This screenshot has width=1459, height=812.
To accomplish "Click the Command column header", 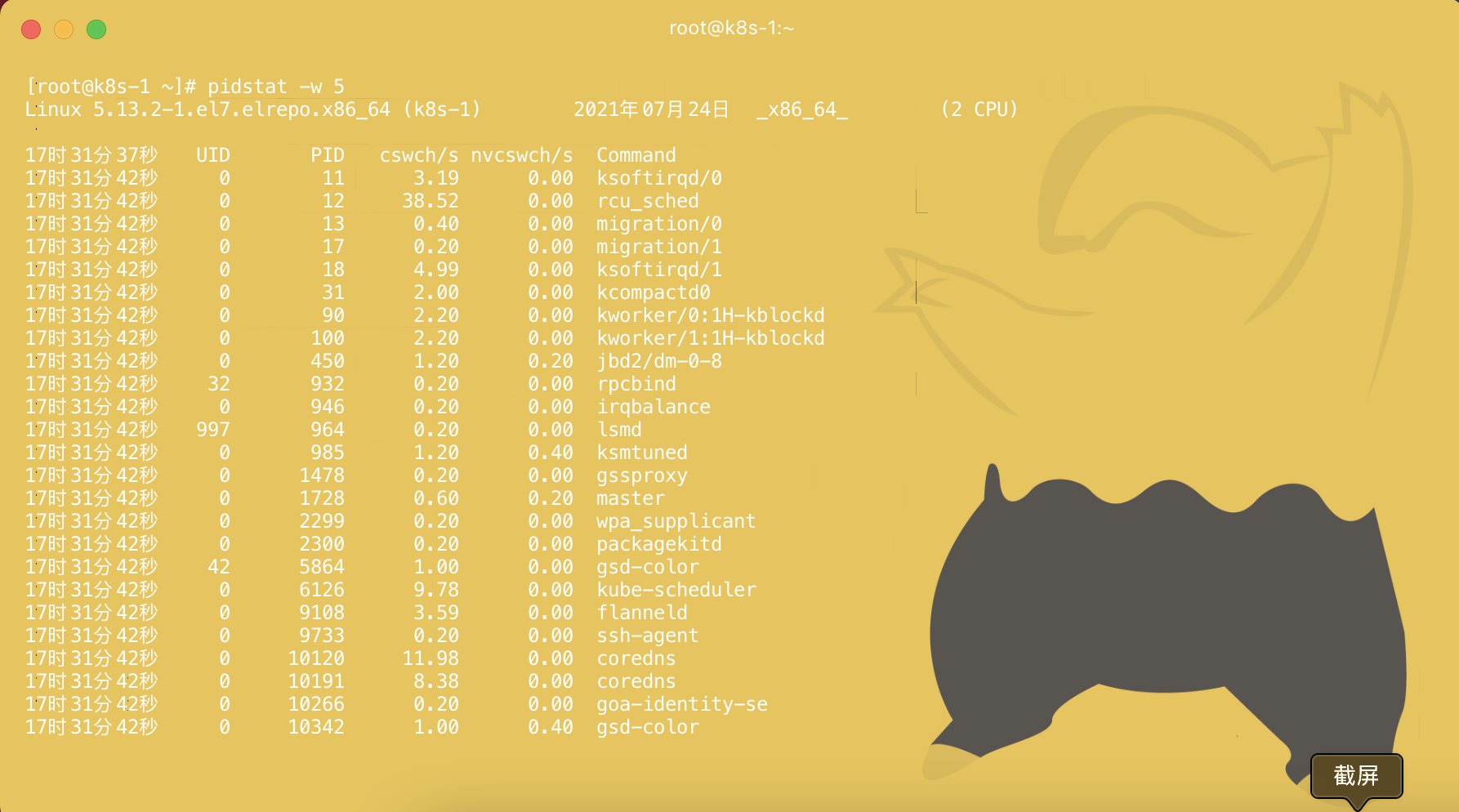I will [636, 155].
